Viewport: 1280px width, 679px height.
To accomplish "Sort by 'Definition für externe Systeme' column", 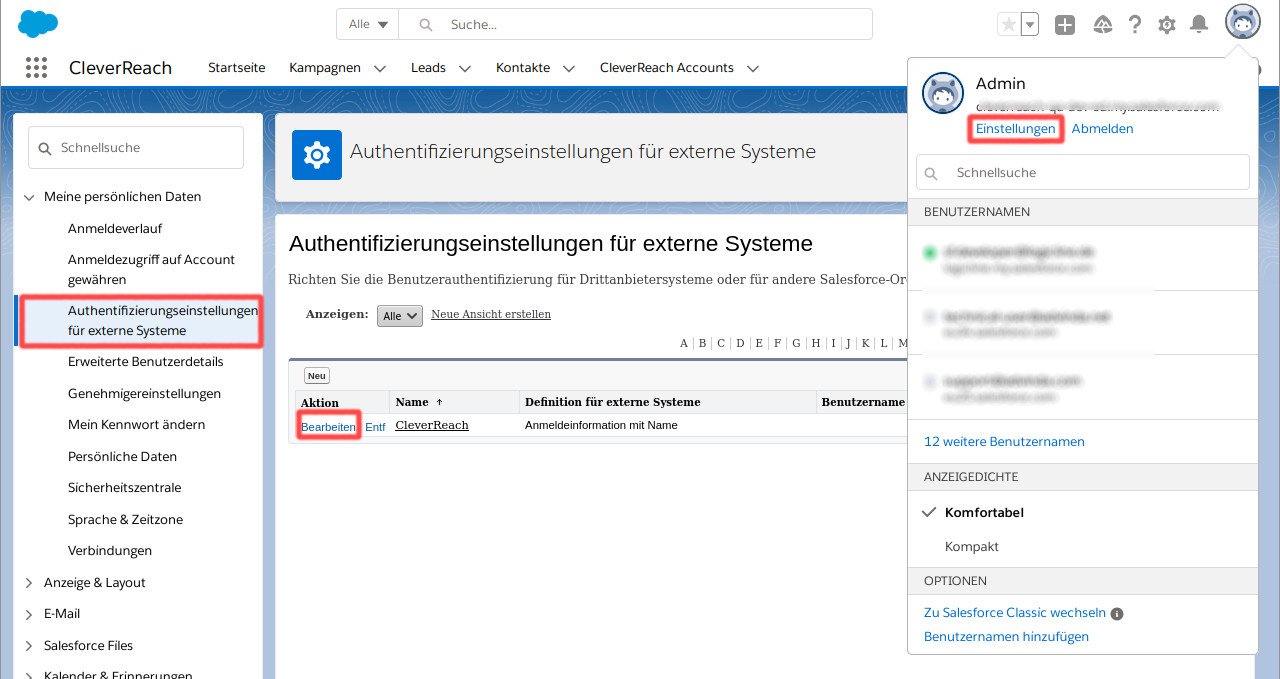I will click(612, 402).
